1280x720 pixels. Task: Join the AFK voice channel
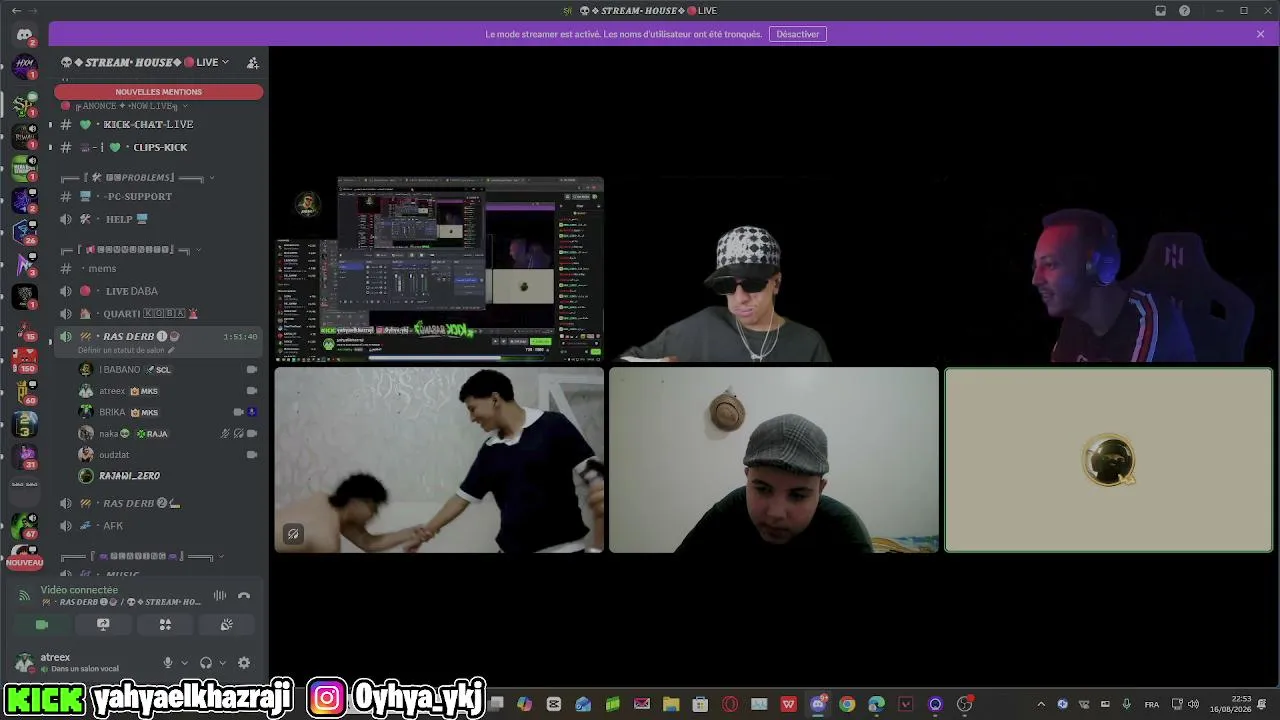pos(157,526)
